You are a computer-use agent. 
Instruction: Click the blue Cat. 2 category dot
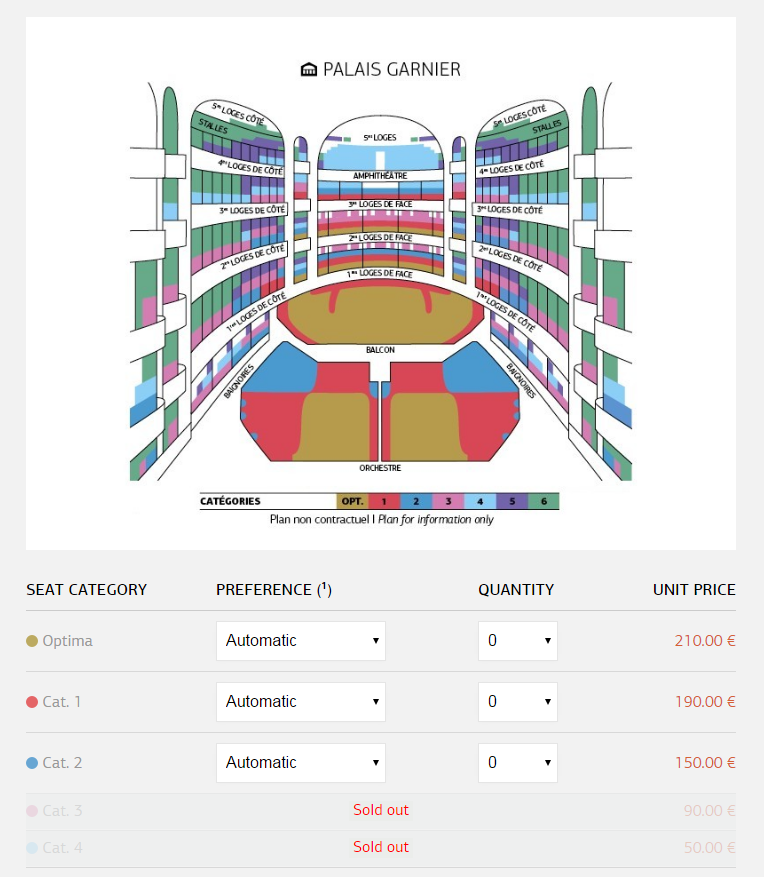coord(32,763)
